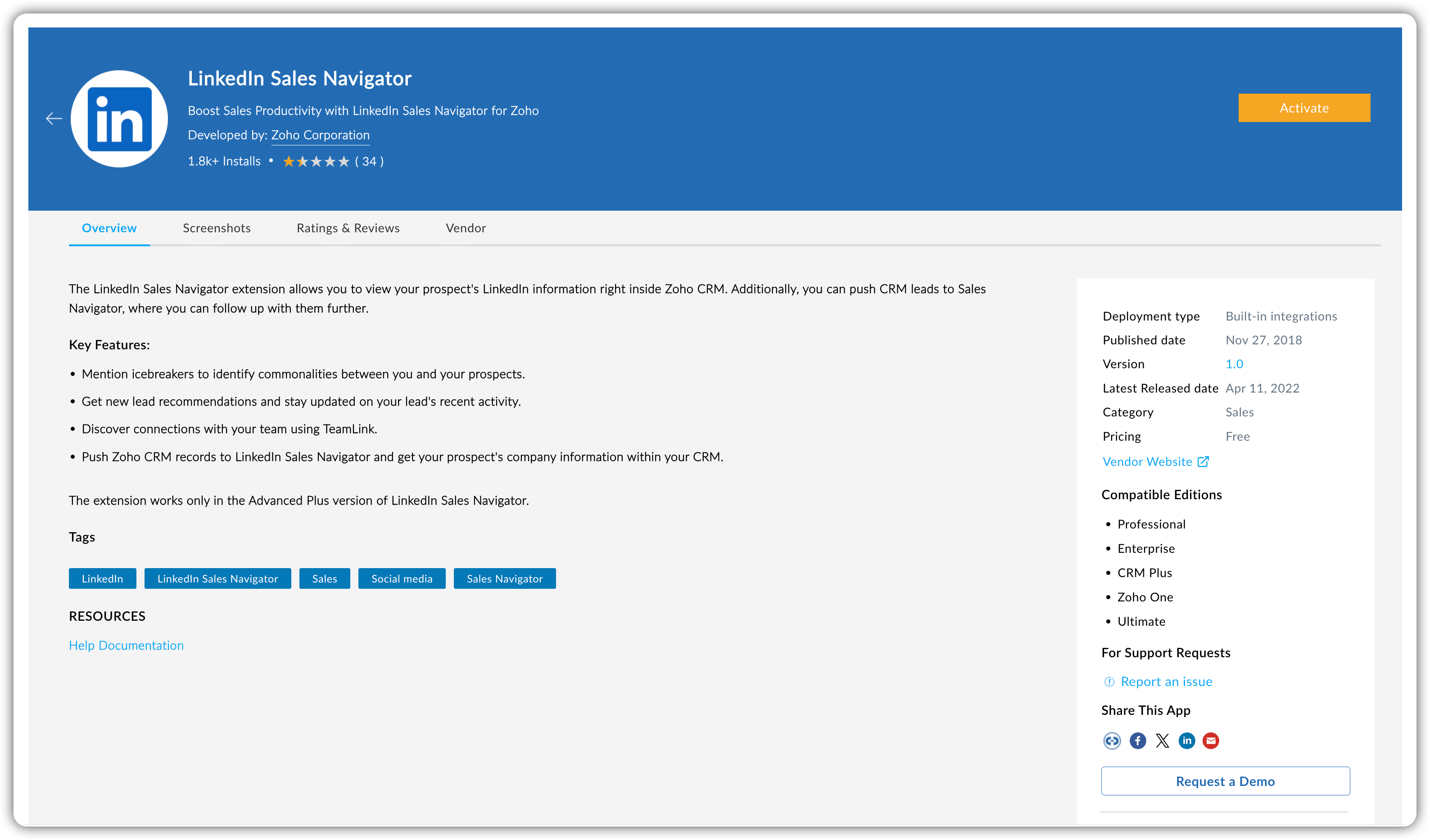Viewport: 1430px width, 840px height.
Task: Switch to the Vendor tab
Action: pyautogui.click(x=466, y=228)
